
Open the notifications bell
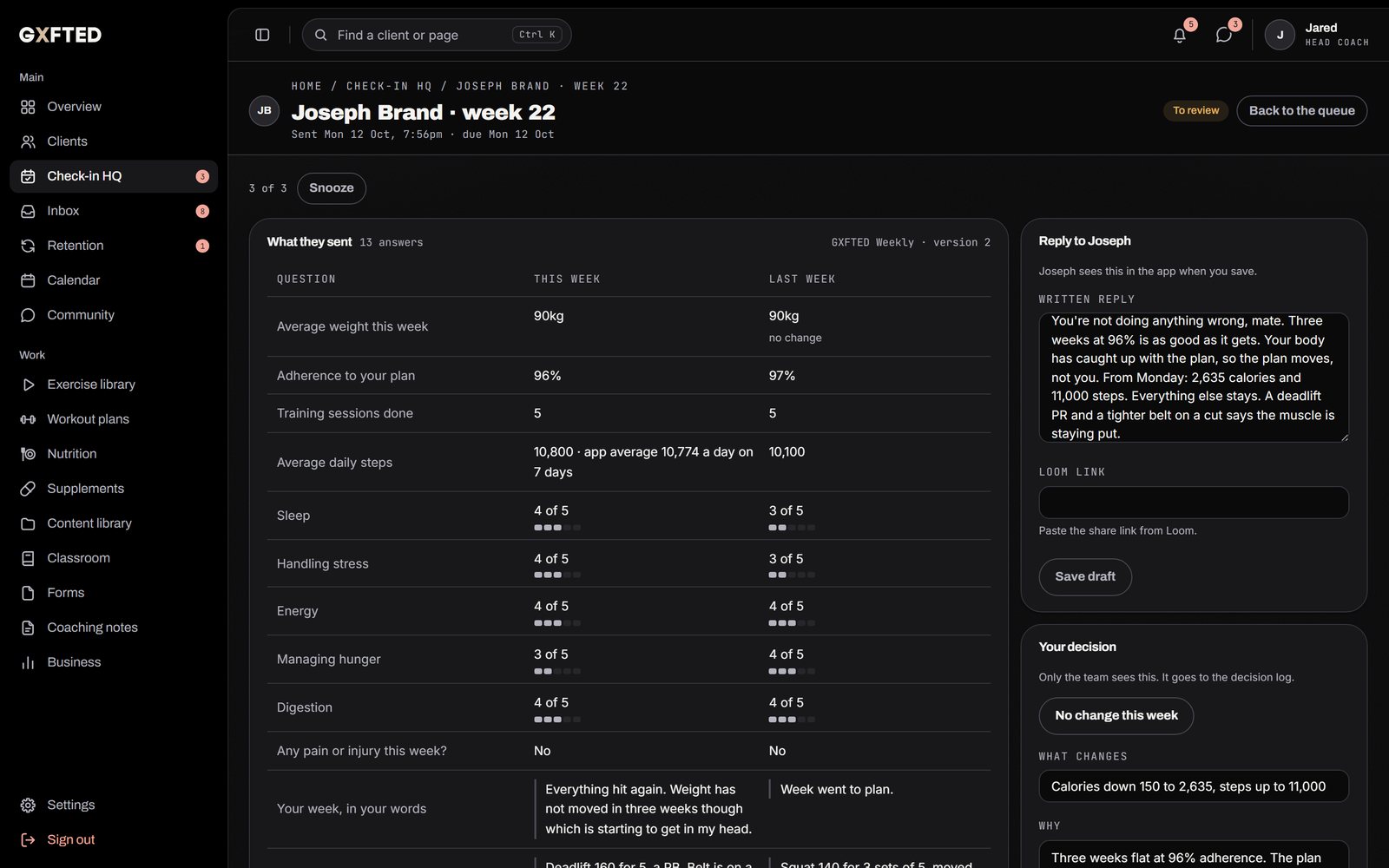pos(1179,35)
